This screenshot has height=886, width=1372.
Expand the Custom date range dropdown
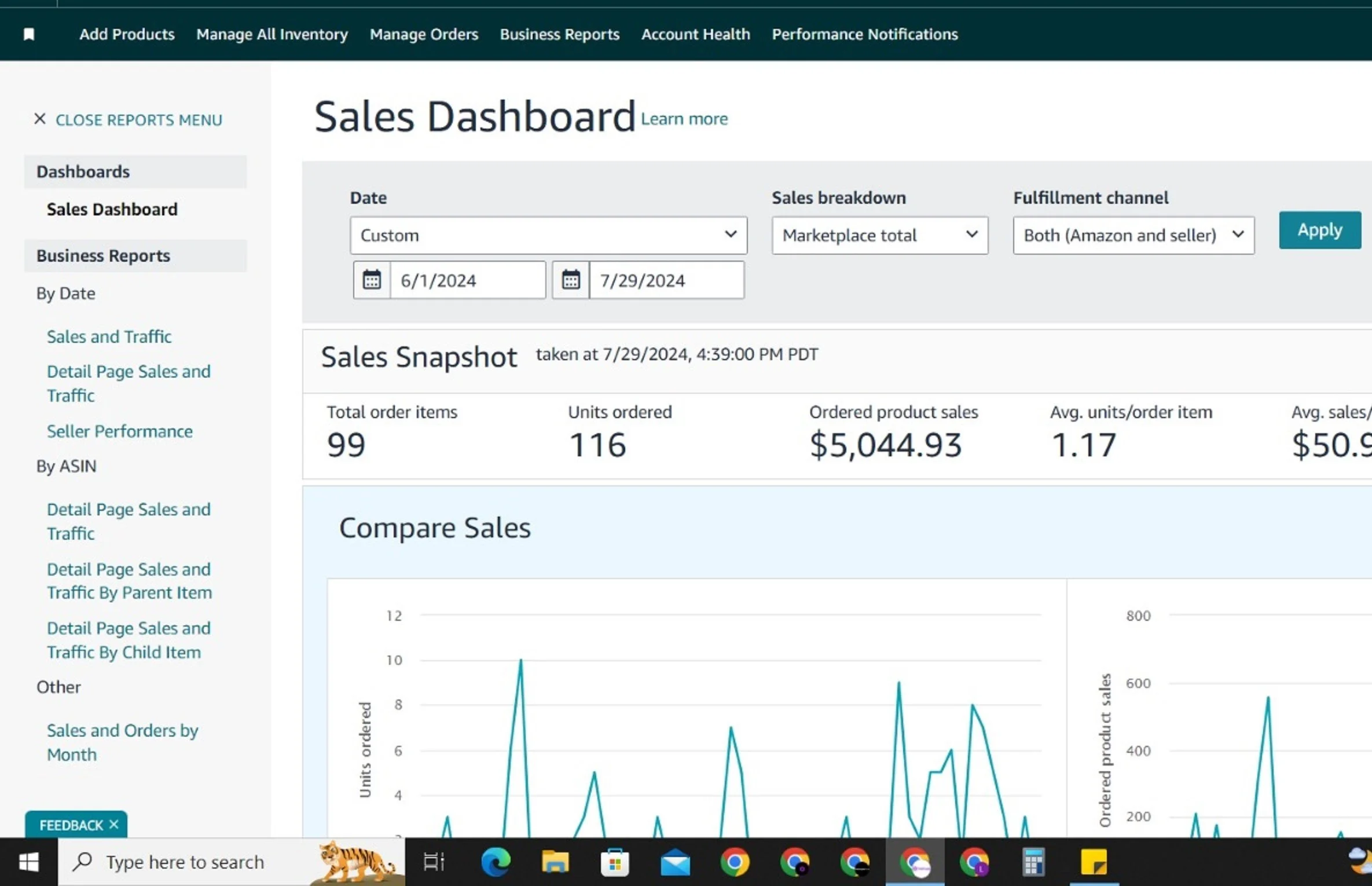548,235
